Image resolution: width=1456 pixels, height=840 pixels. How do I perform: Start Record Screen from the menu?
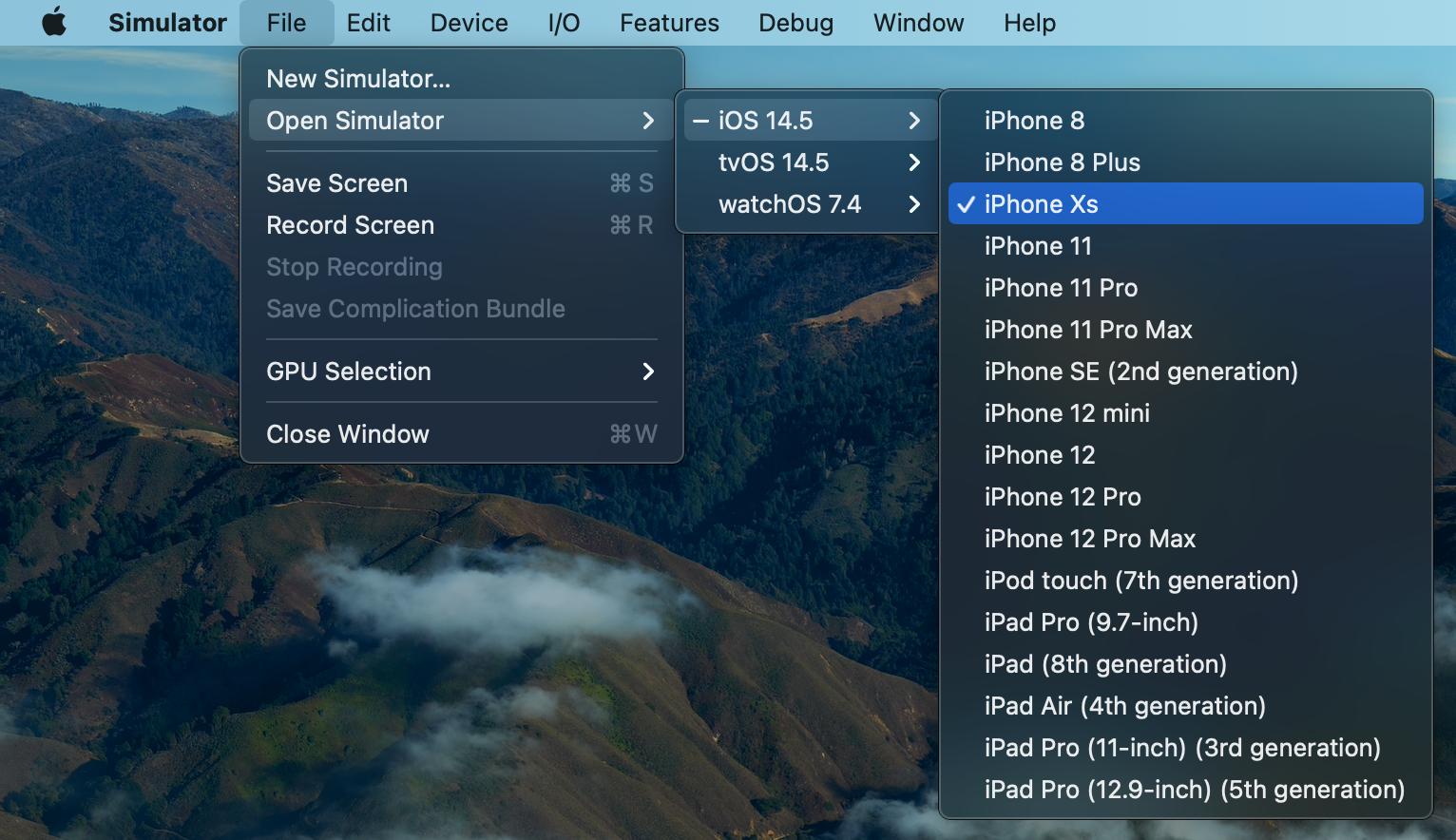[x=462, y=225]
